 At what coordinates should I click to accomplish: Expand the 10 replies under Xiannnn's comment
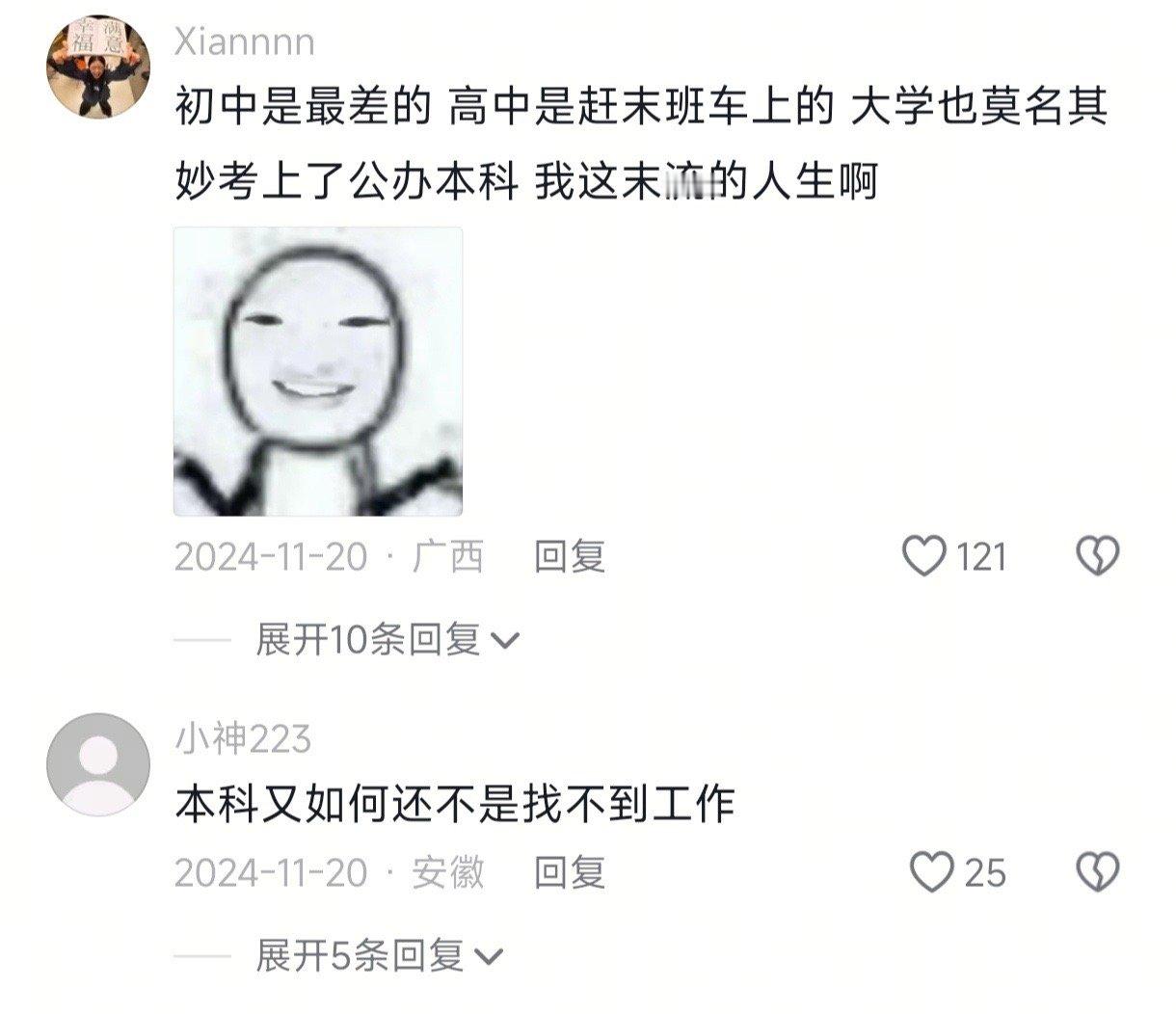[x=388, y=639]
